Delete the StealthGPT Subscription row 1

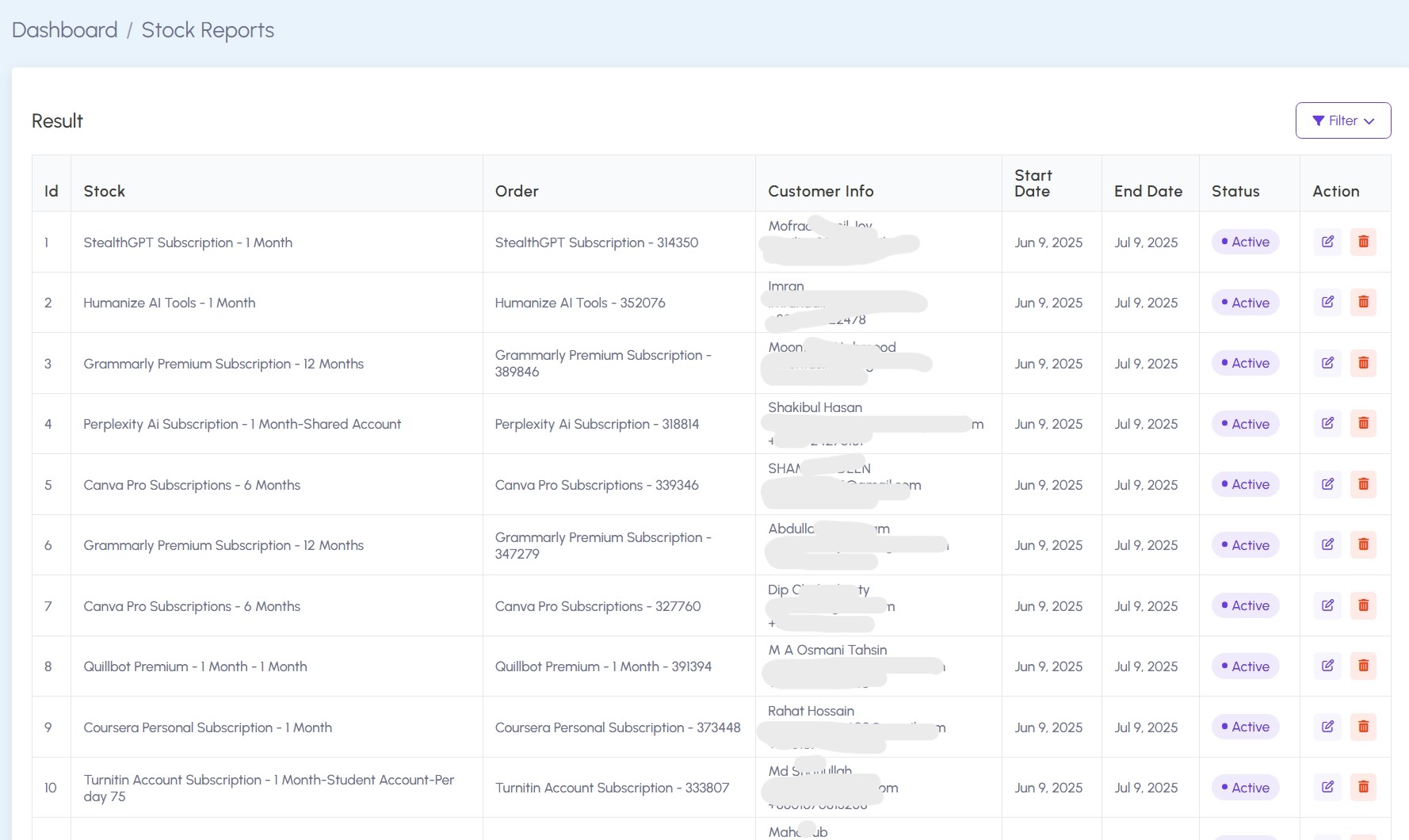1364,242
